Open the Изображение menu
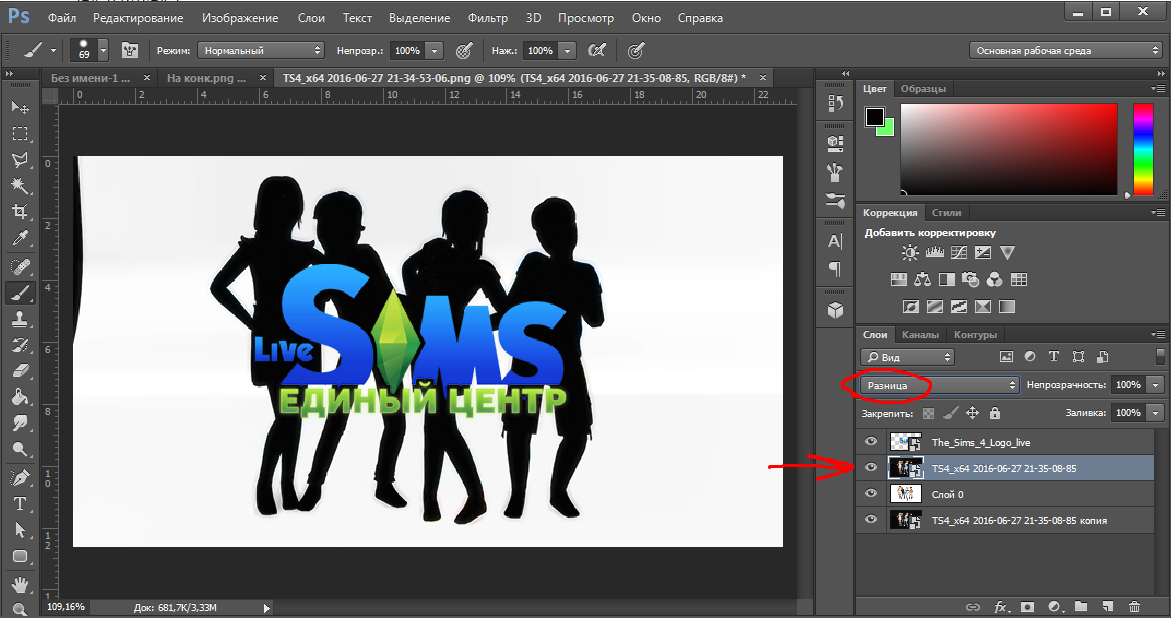The height and width of the screenshot is (618, 1171). (240, 18)
